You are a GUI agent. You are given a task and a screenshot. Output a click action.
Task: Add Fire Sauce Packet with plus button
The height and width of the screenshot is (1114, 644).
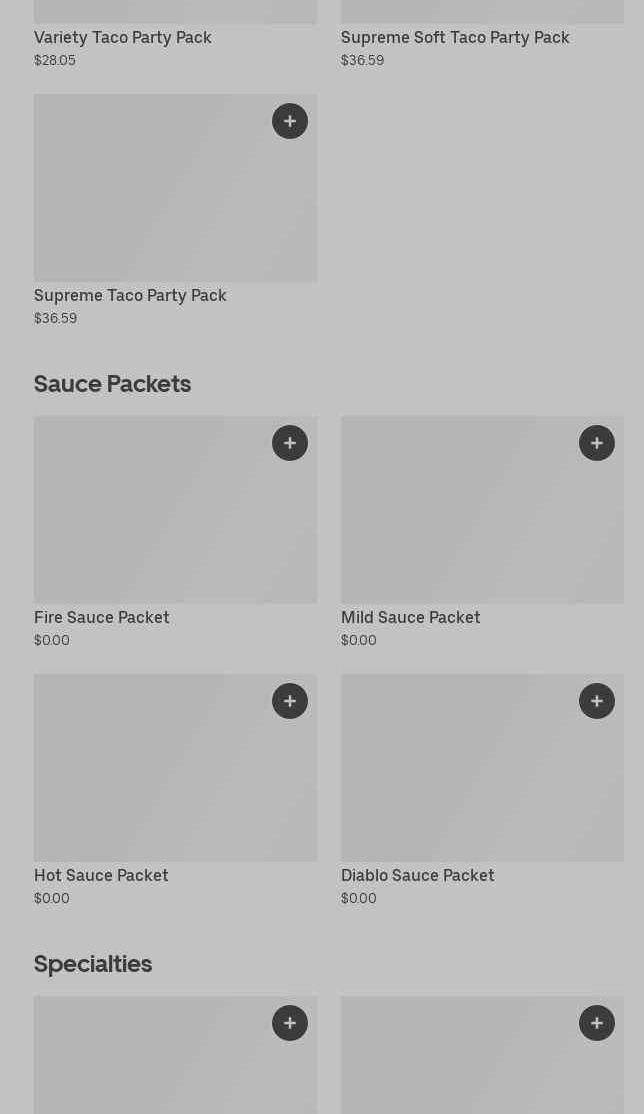(x=290, y=443)
